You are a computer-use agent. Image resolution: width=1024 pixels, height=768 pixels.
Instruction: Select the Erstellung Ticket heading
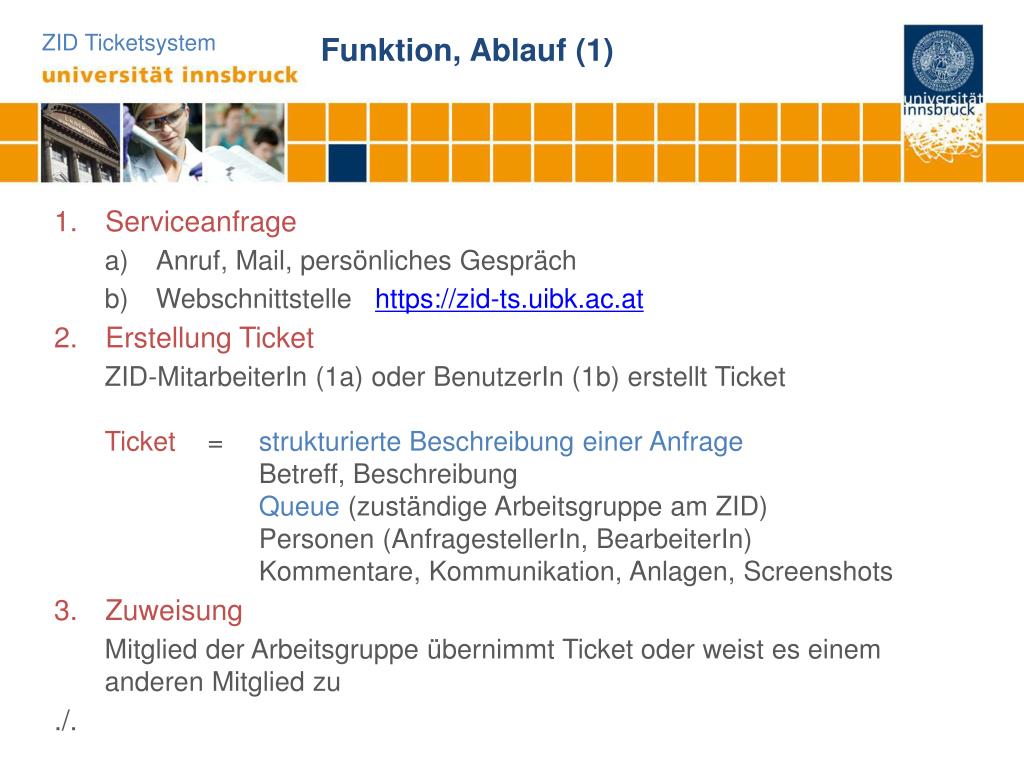tap(210, 338)
